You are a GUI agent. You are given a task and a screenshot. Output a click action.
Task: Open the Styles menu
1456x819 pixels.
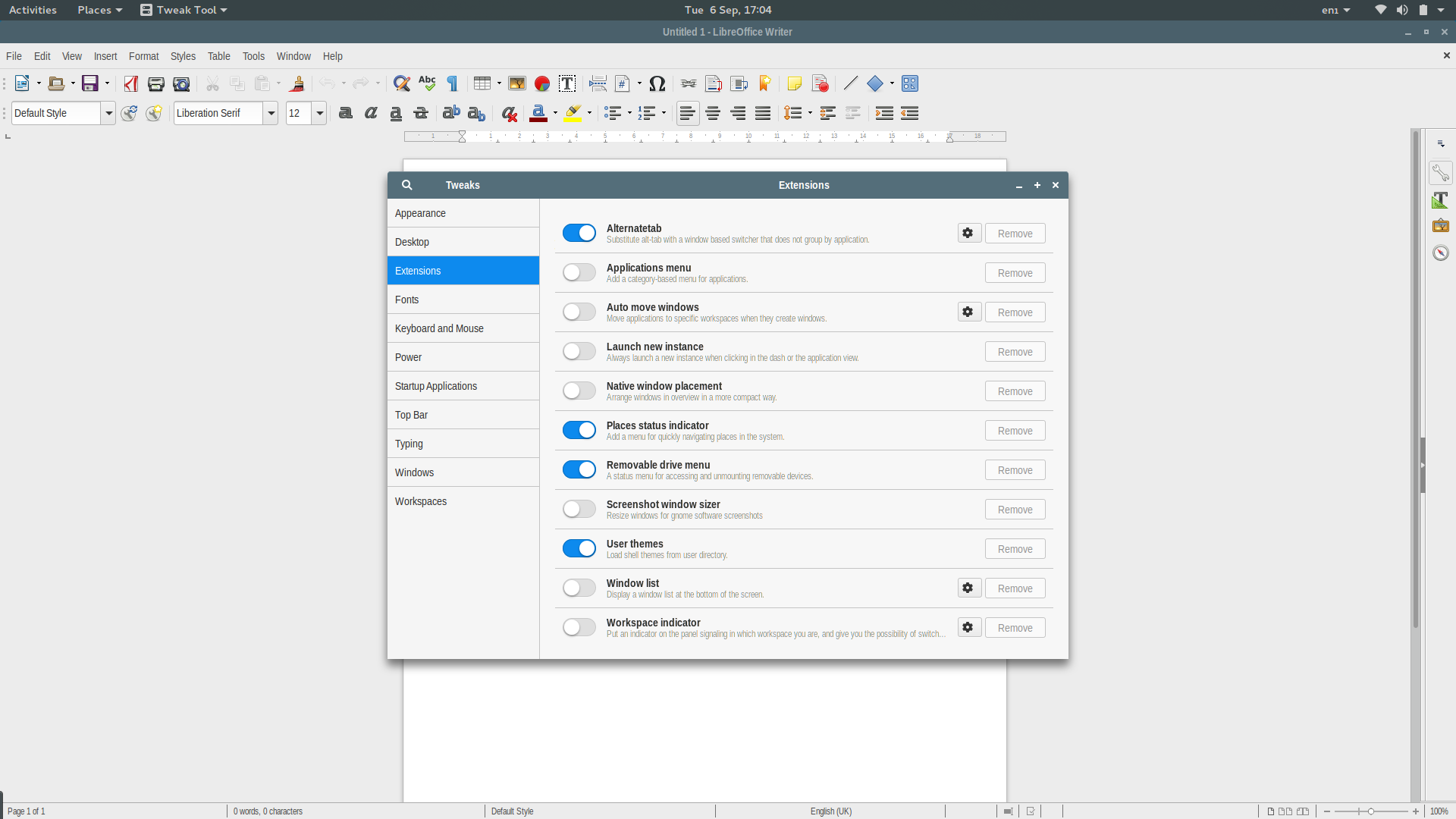coord(183,56)
